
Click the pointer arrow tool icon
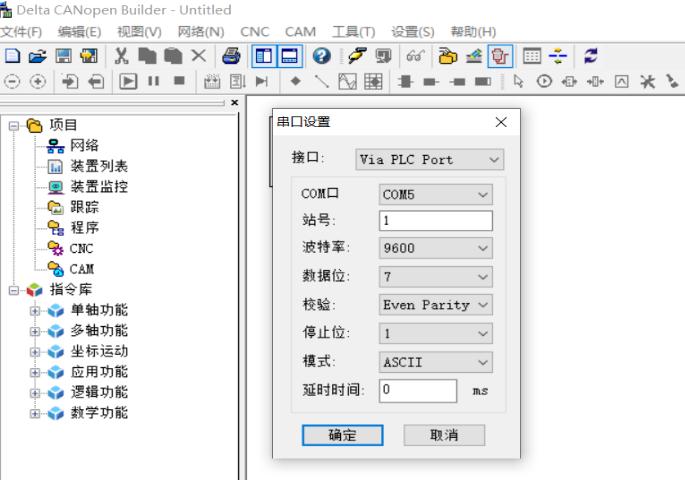[x=518, y=81]
